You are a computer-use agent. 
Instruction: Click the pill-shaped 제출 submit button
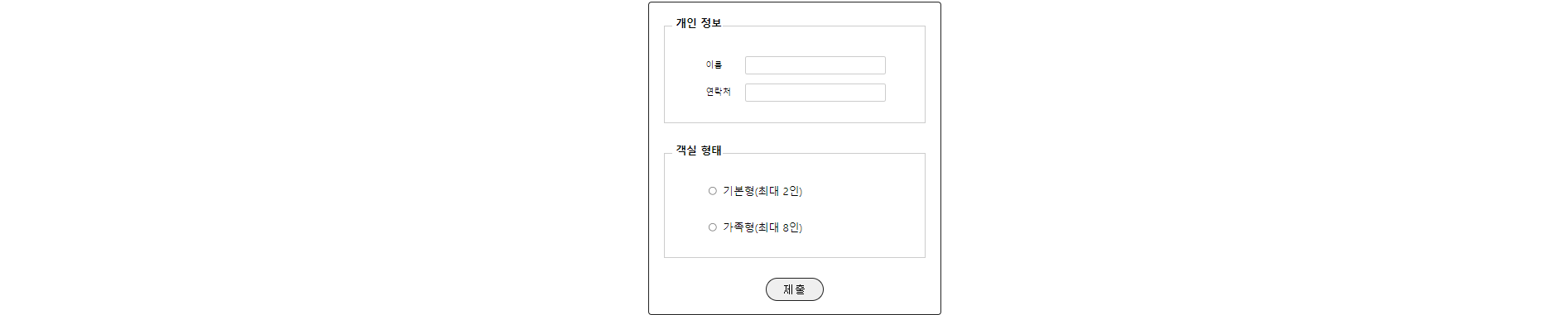point(794,289)
